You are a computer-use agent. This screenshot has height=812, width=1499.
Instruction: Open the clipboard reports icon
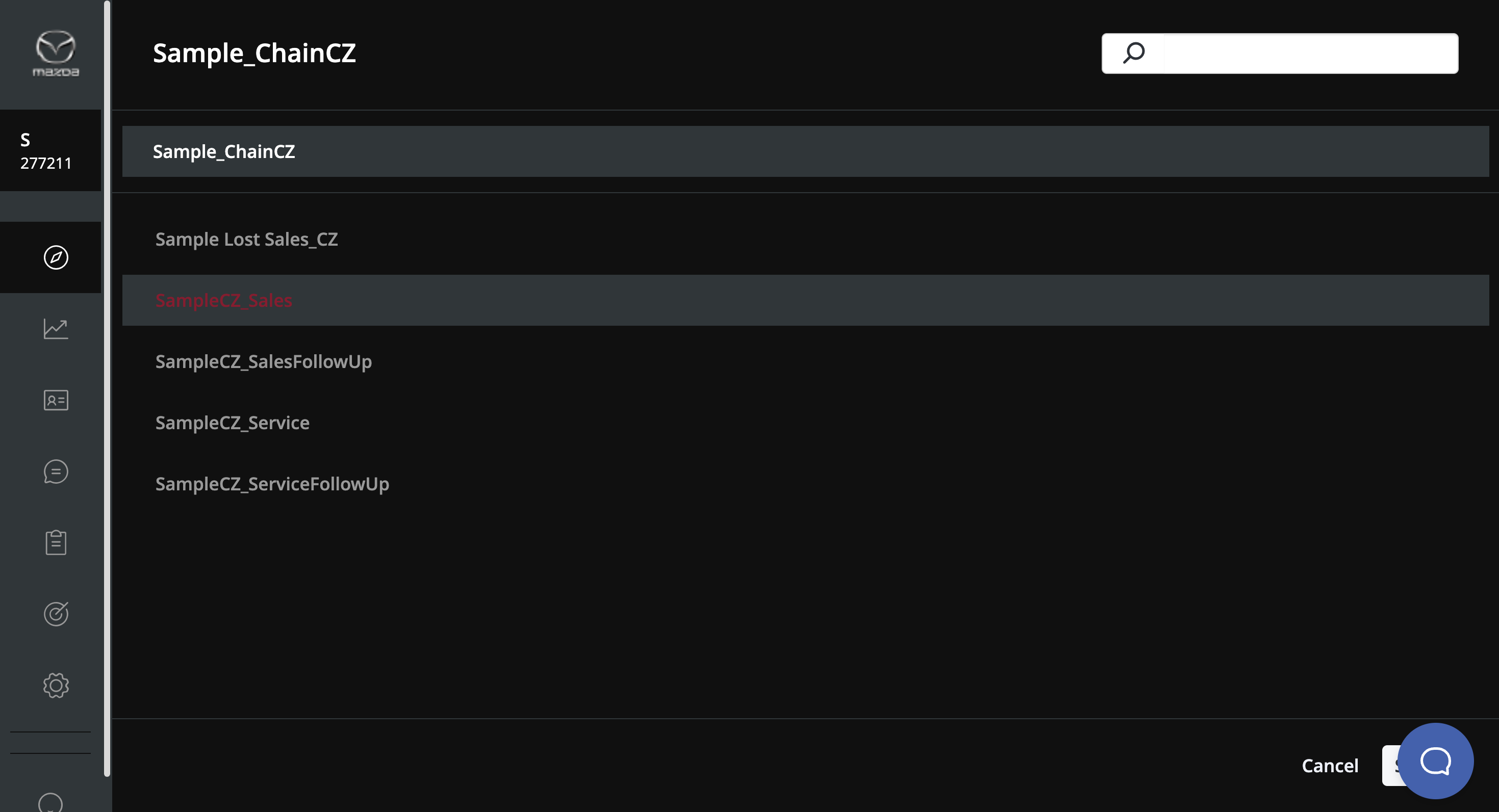(x=56, y=543)
